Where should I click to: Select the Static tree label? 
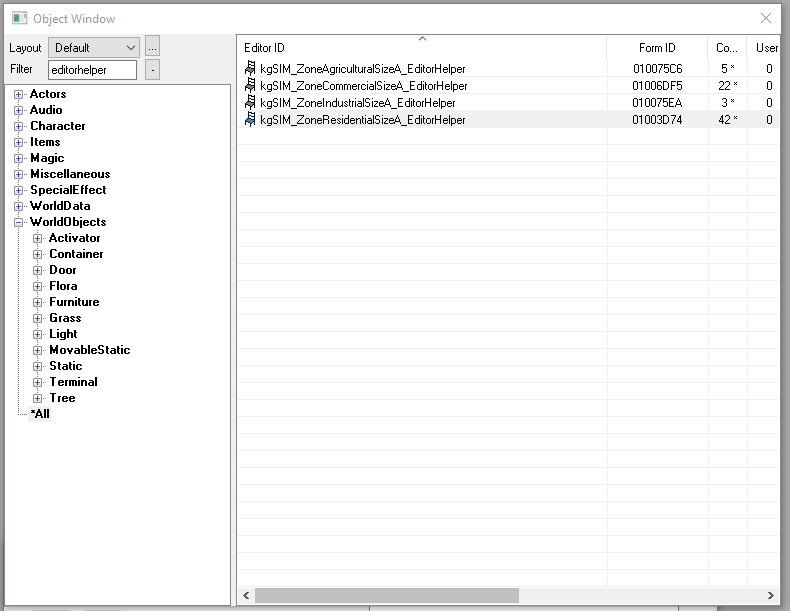[x=65, y=366]
